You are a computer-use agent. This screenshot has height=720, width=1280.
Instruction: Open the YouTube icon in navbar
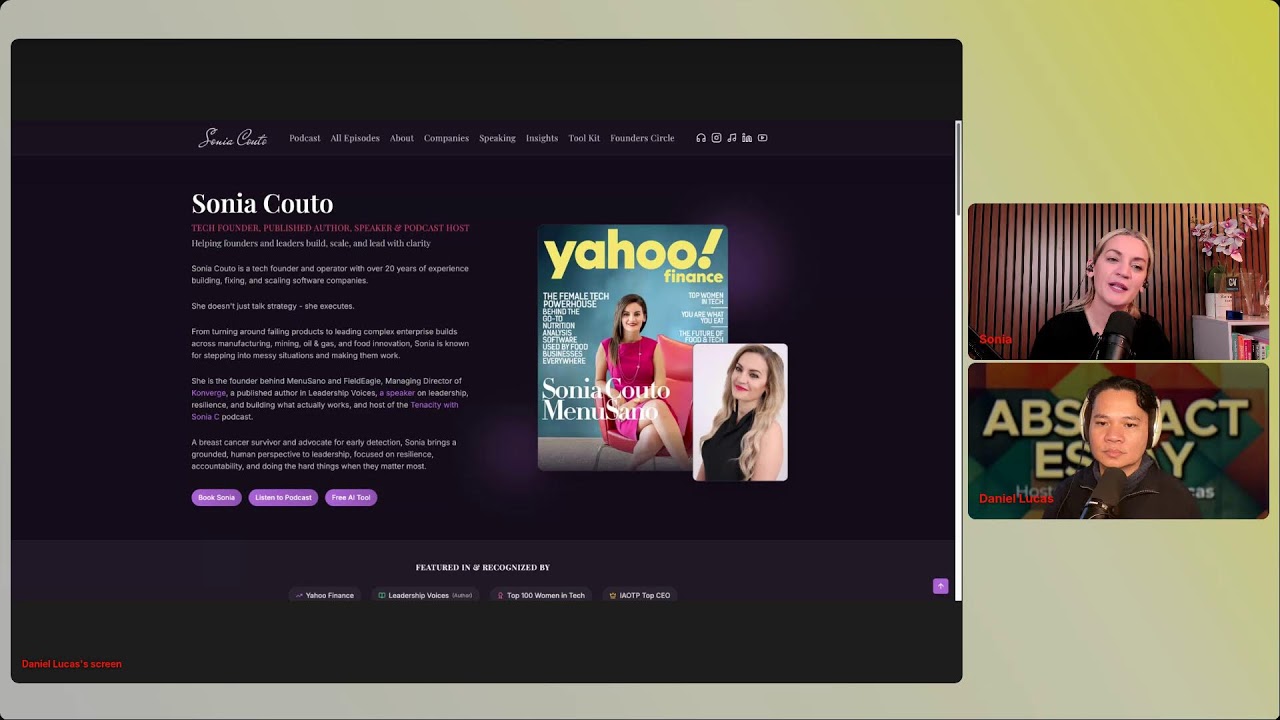[762, 138]
